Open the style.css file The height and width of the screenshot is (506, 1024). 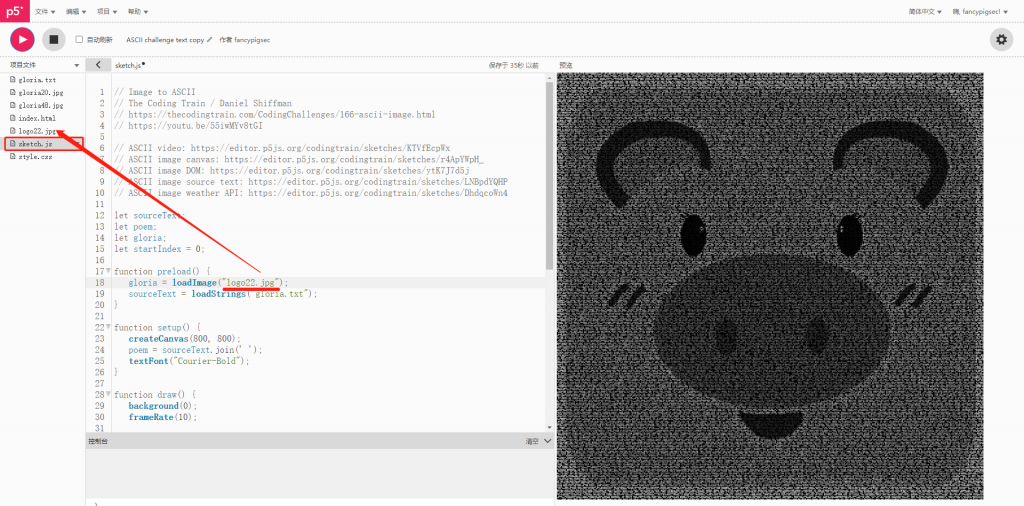(36, 157)
